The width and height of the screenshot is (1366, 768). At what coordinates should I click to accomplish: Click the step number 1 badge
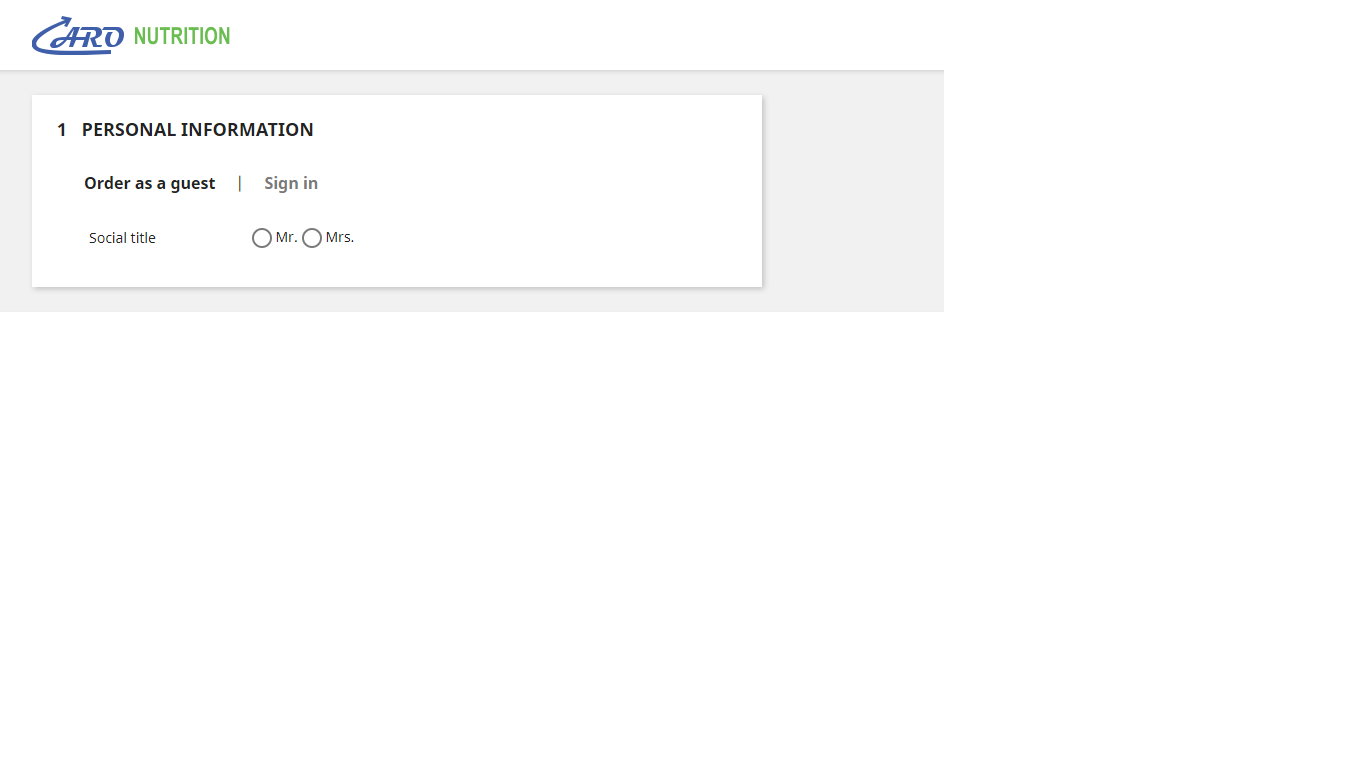(62, 130)
